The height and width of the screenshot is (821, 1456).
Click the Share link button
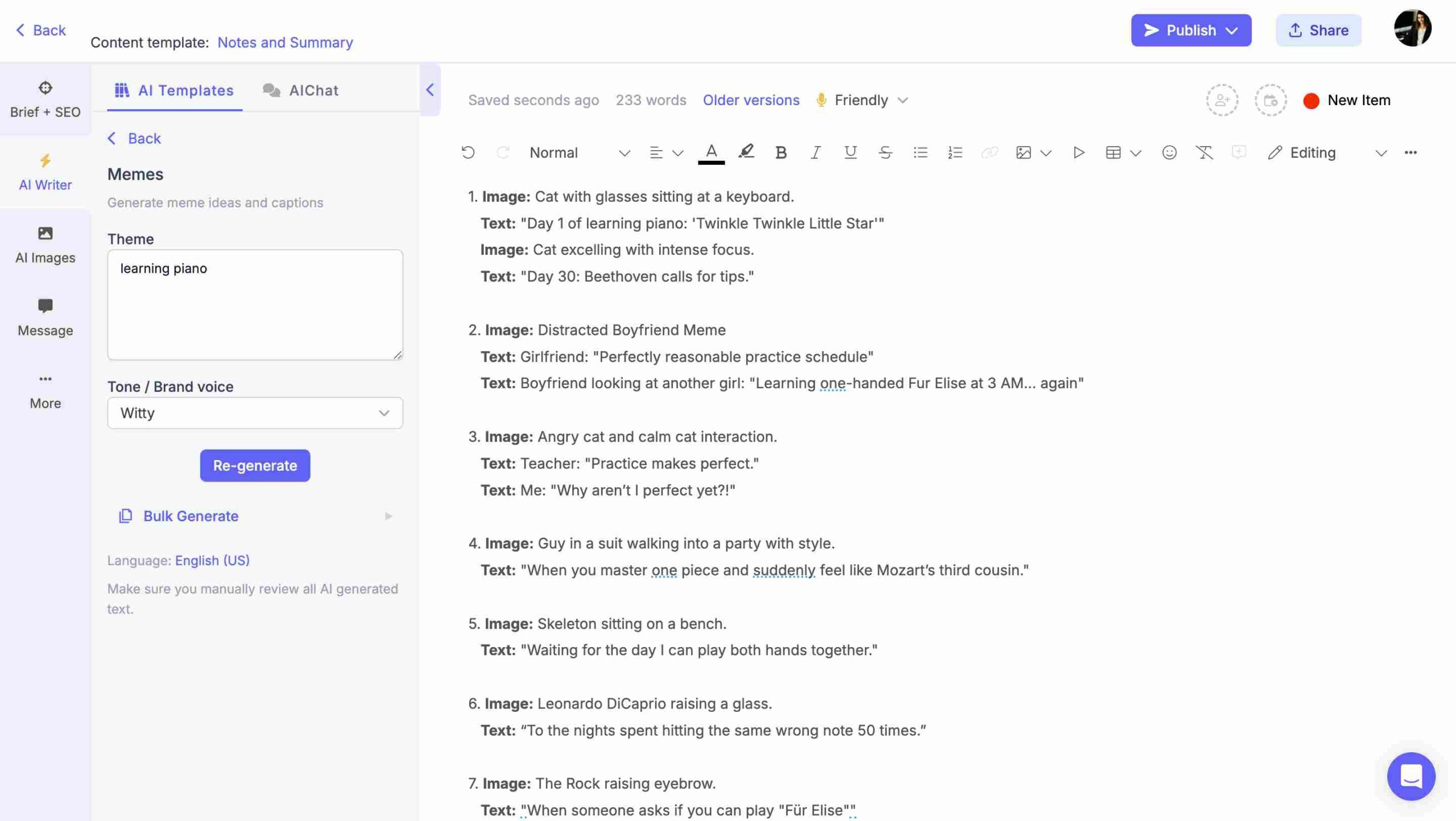(x=1319, y=30)
